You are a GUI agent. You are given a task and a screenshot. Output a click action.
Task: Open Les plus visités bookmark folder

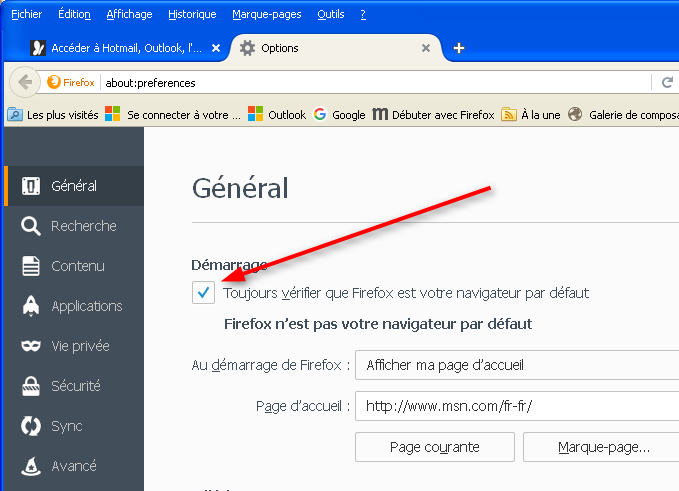click(53, 115)
